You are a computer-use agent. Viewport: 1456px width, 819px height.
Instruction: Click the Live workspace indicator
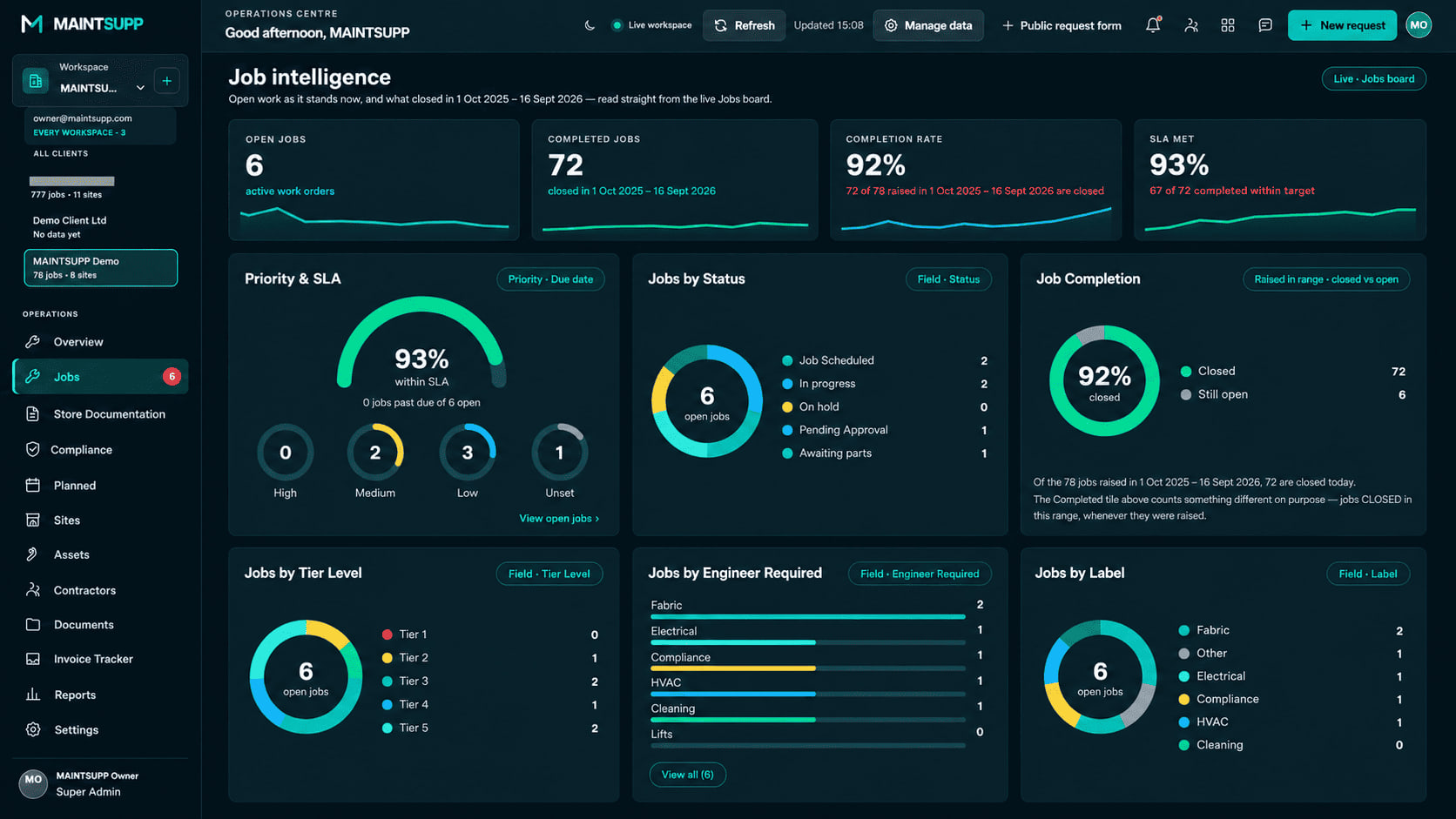[x=651, y=25]
